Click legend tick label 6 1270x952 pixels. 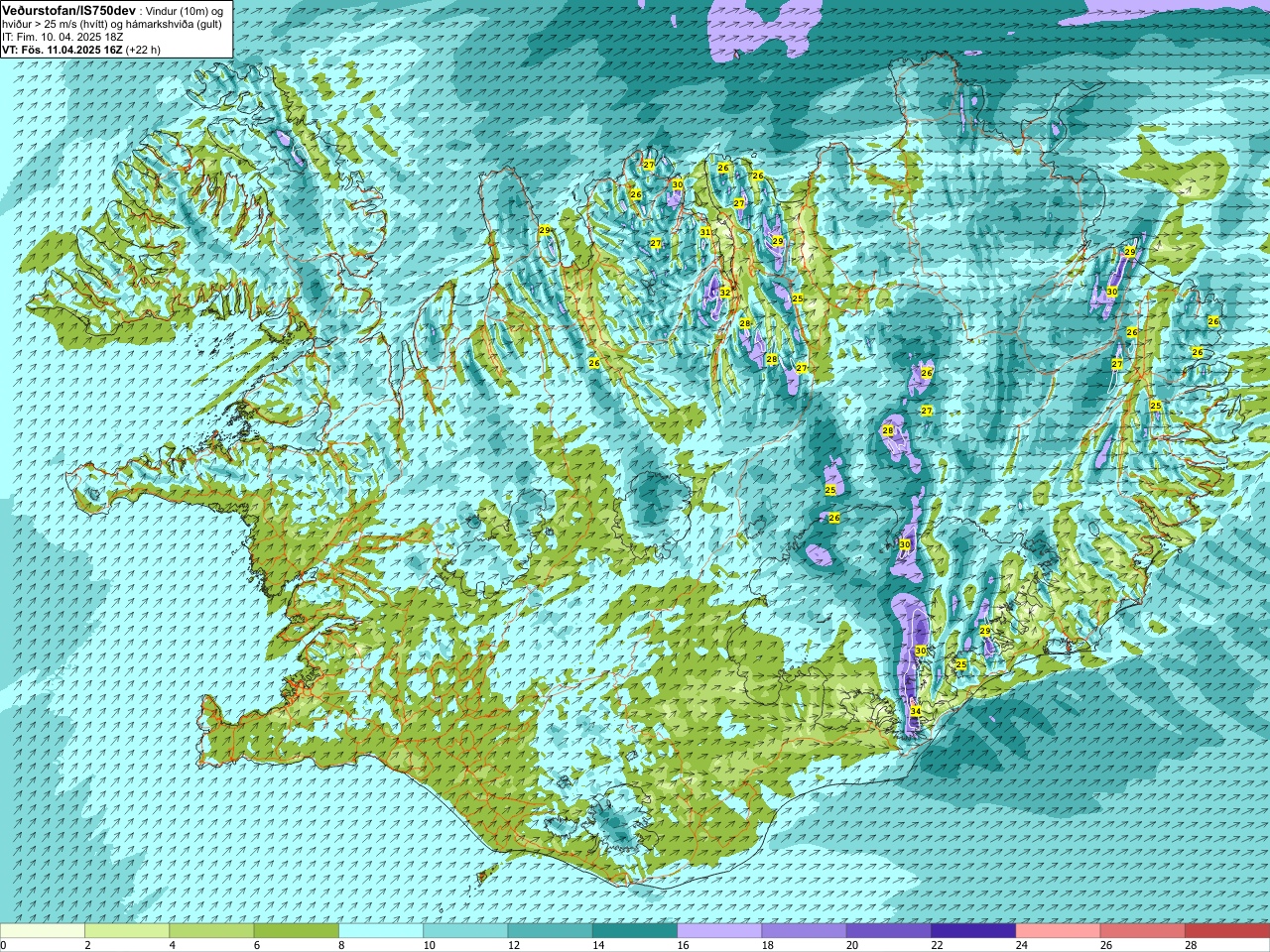pyautogui.click(x=256, y=946)
